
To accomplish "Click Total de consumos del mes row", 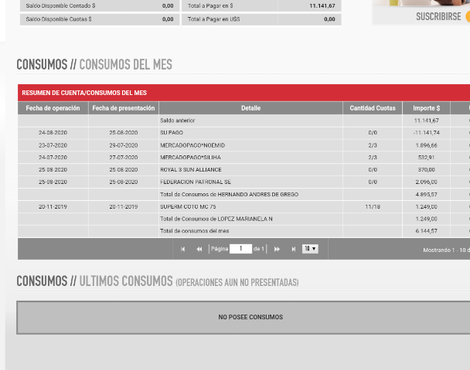I will (x=244, y=231).
